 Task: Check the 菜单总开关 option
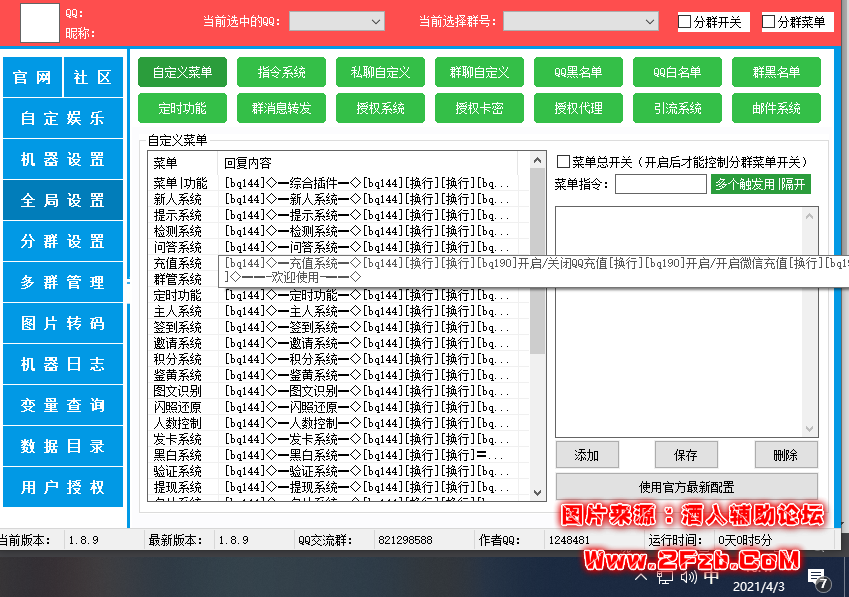coord(564,162)
